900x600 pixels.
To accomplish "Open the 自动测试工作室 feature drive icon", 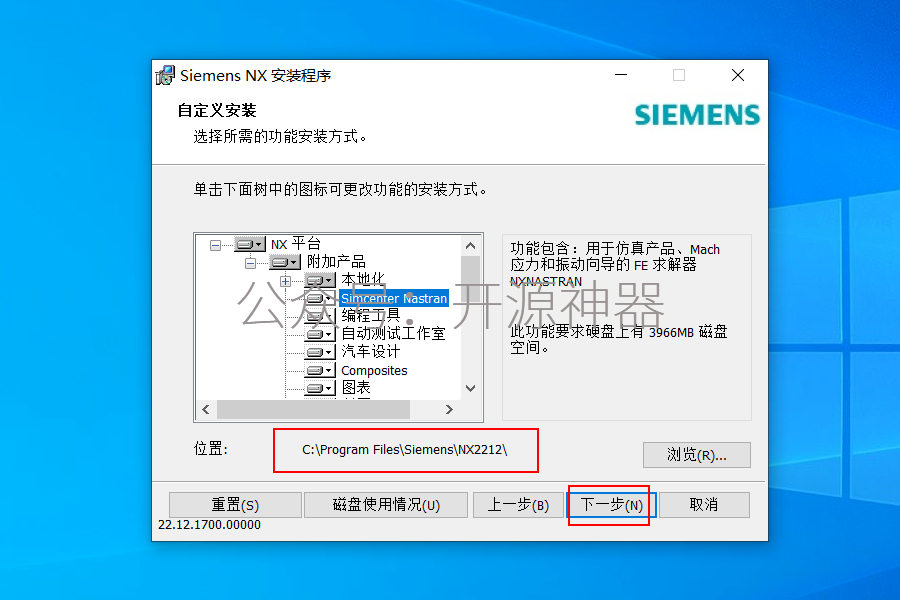I will pos(320,334).
